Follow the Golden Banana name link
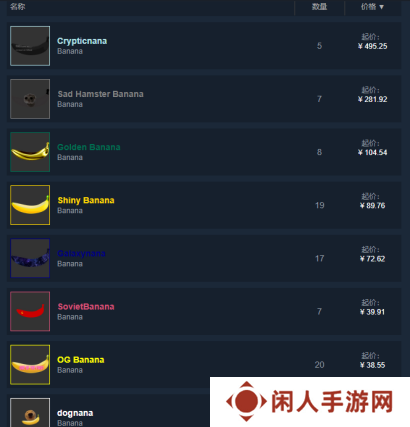The height and width of the screenshot is (427, 410). [x=89, y=147]
